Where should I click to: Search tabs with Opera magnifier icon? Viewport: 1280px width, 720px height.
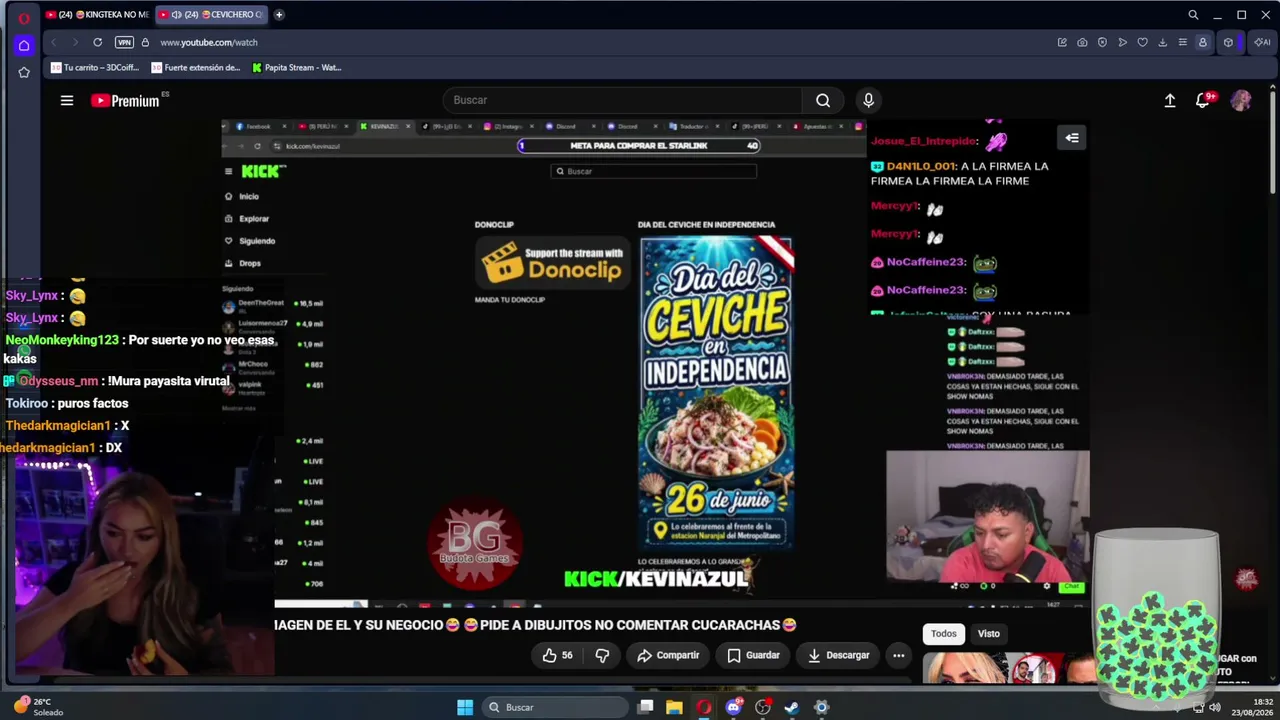[1193, 15]
